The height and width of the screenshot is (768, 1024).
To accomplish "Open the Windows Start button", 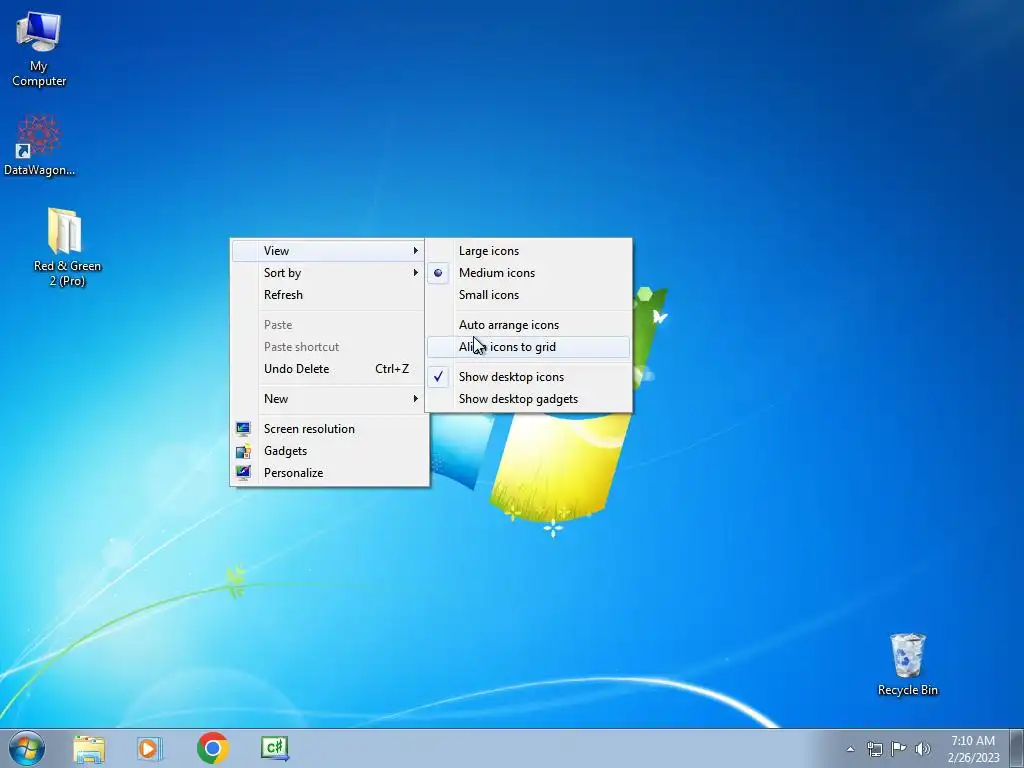I will tap(27, 748).
